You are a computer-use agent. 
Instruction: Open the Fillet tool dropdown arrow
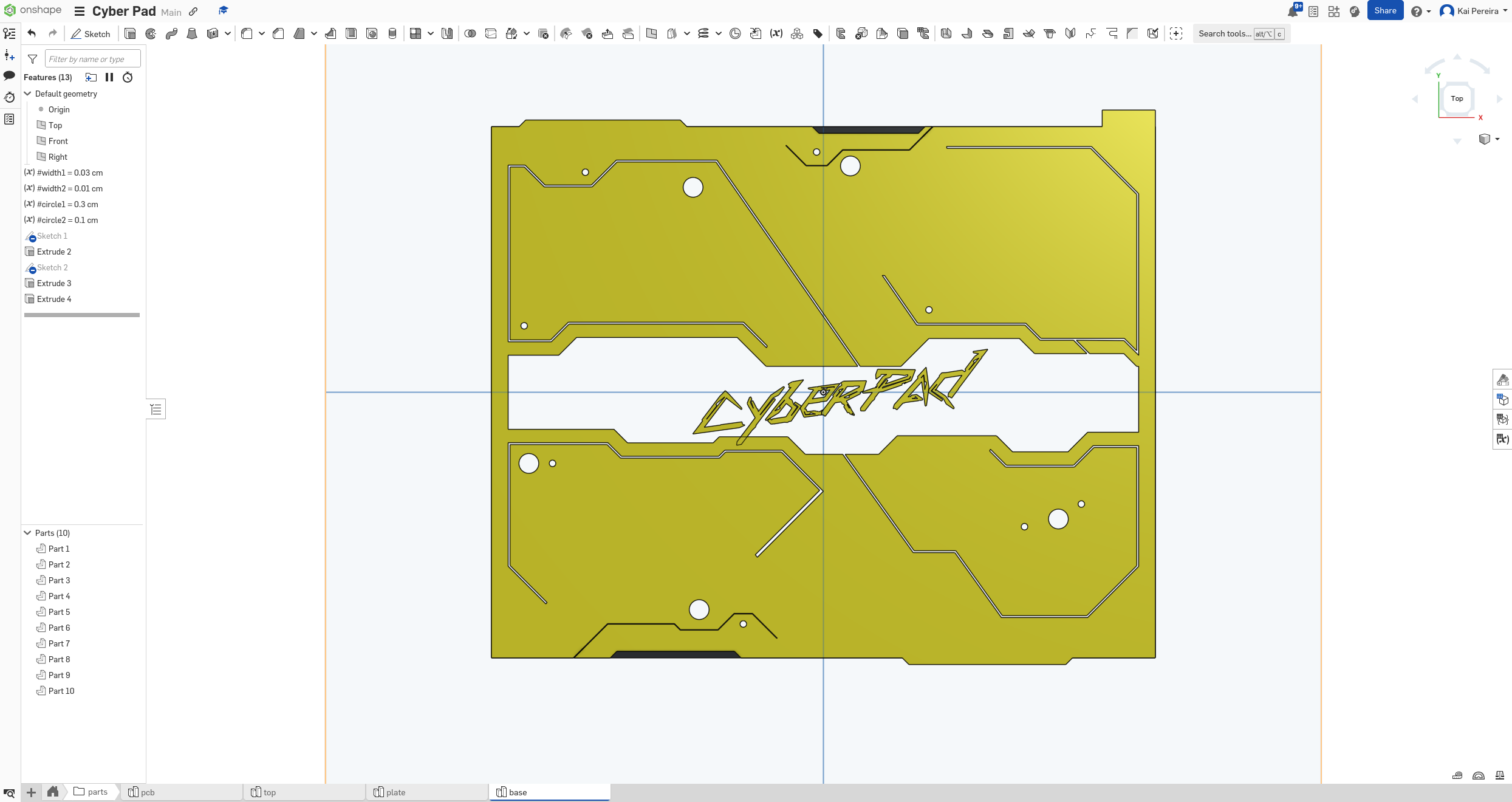[262, 33]
